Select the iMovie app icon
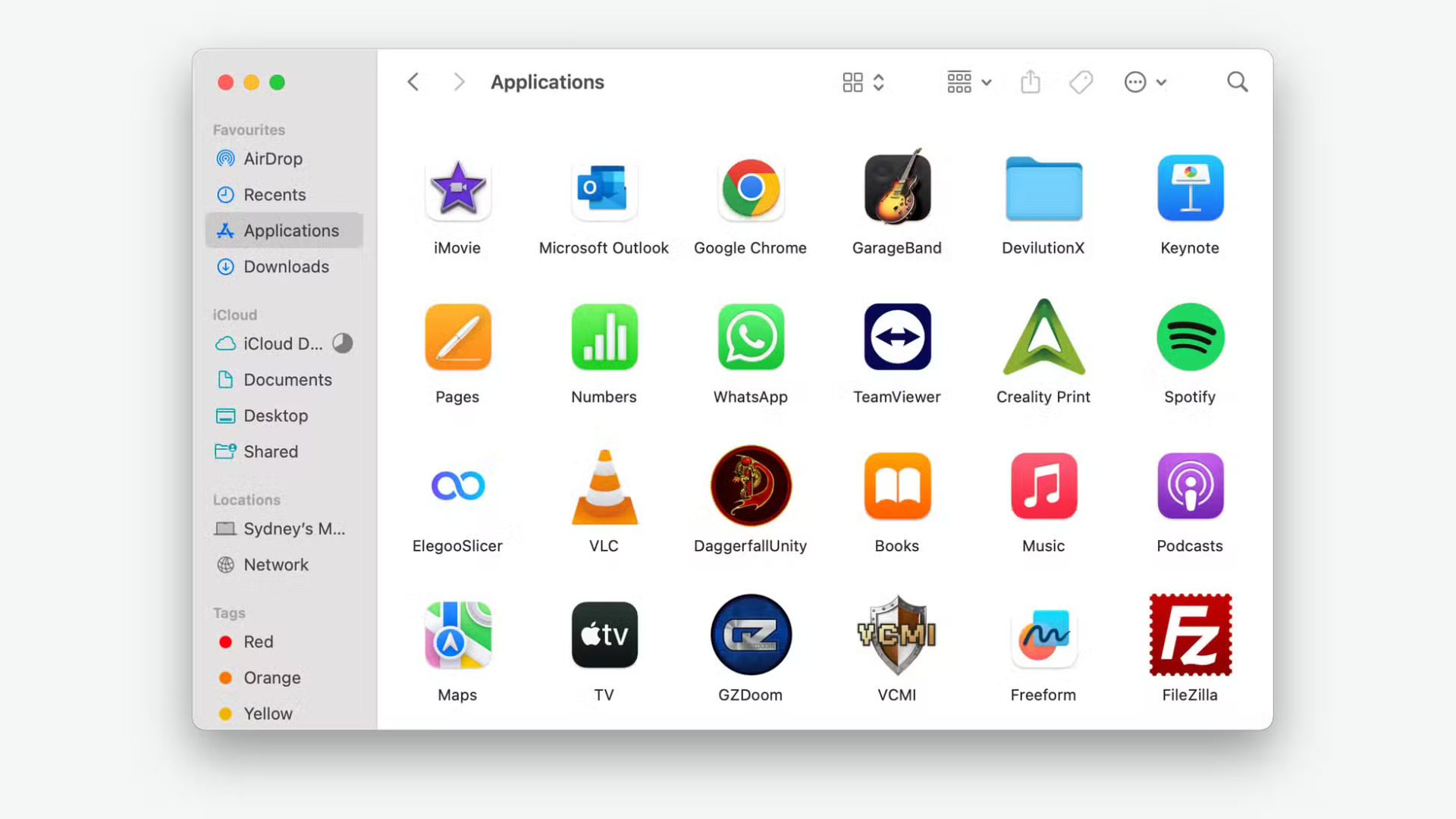The height and width of the screenshot is (819, 1456). click(x=457, y=188)
